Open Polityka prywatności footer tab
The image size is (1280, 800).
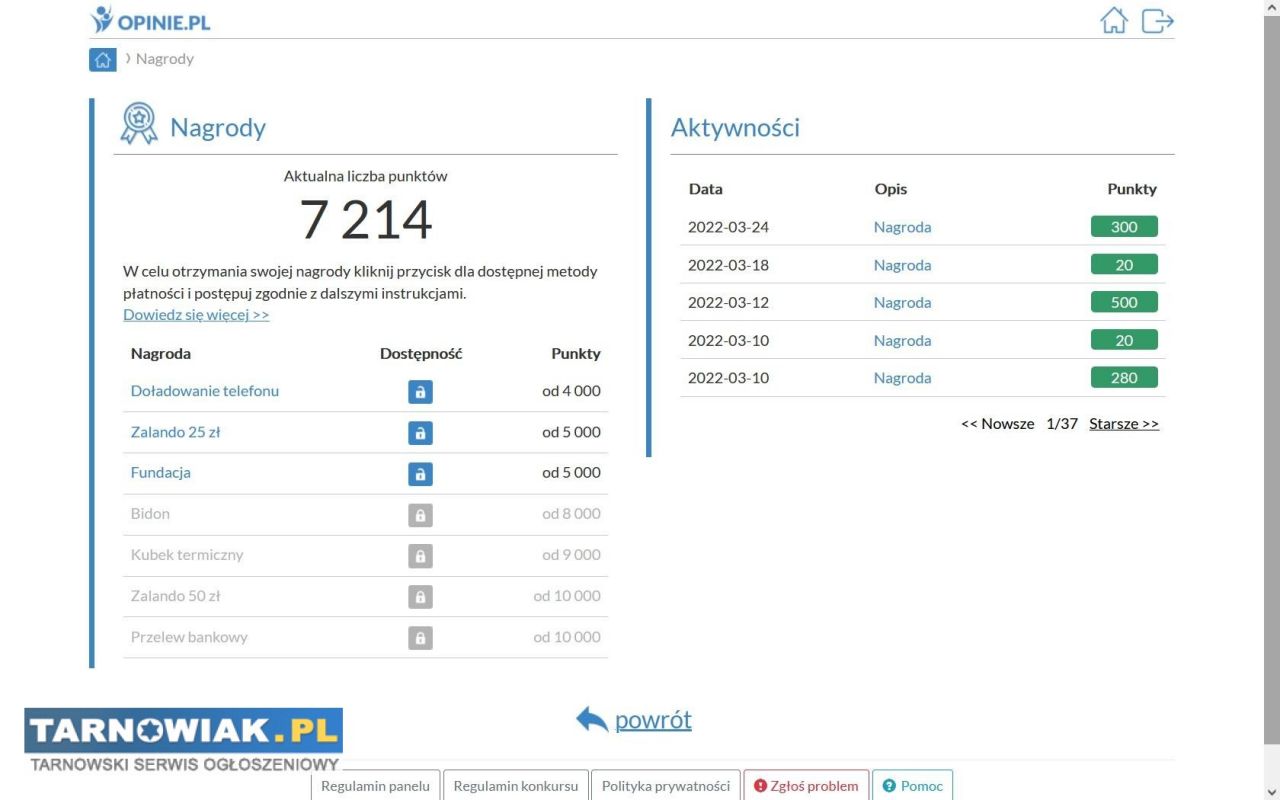[666, 786]
